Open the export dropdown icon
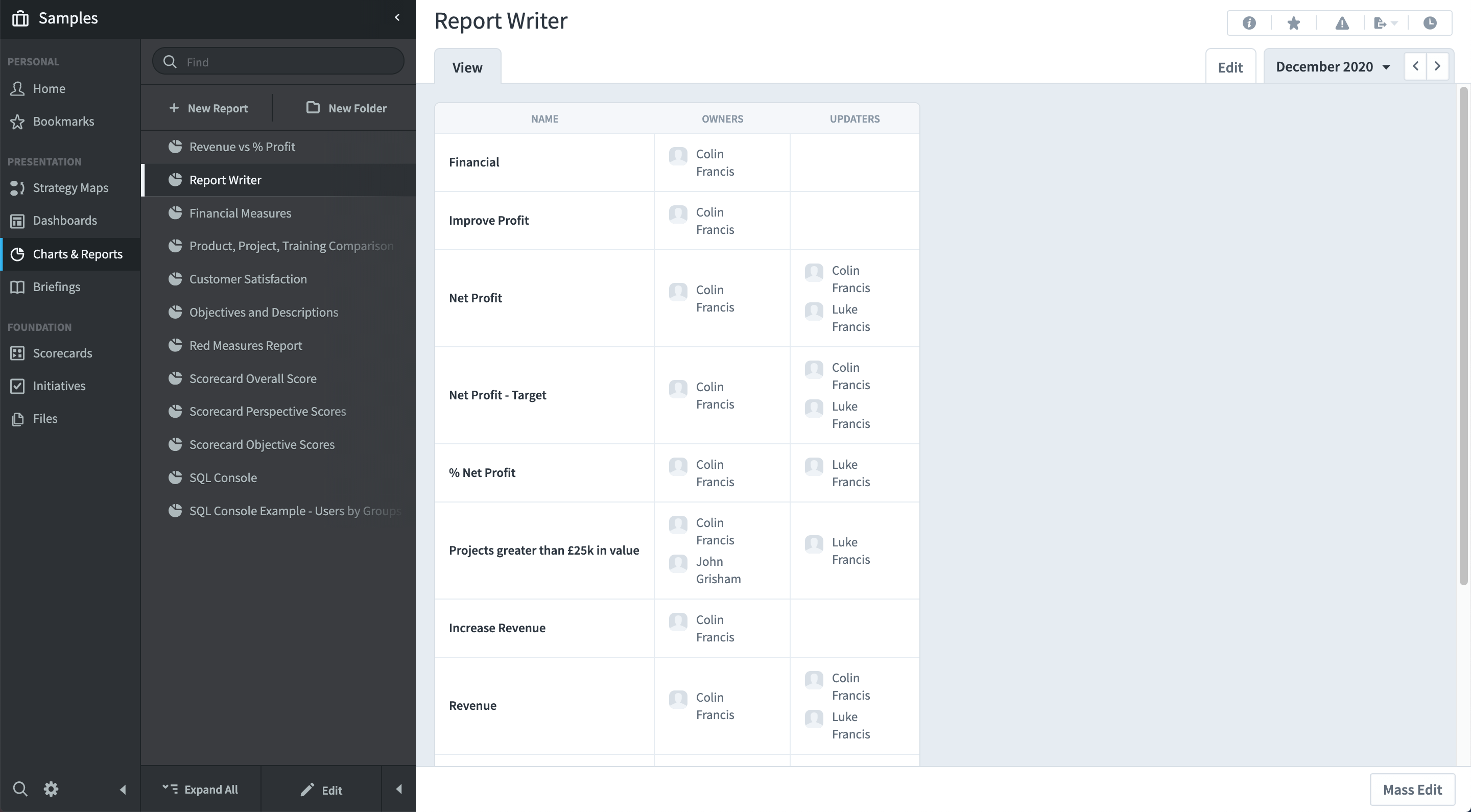 click(x=1385, y=23)
